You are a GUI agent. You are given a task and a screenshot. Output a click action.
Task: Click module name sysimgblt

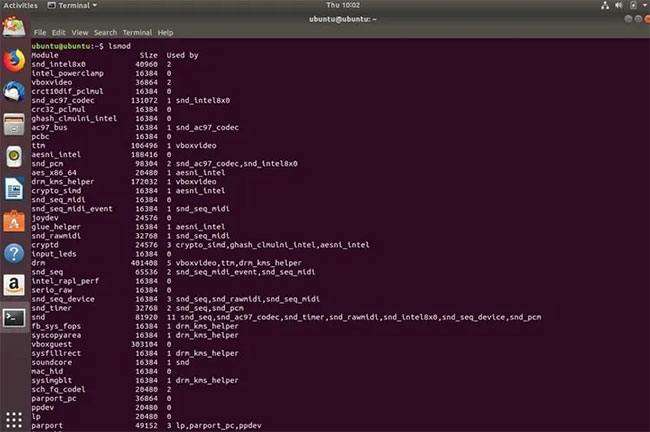pyautogui.click(x=52, y=381)
